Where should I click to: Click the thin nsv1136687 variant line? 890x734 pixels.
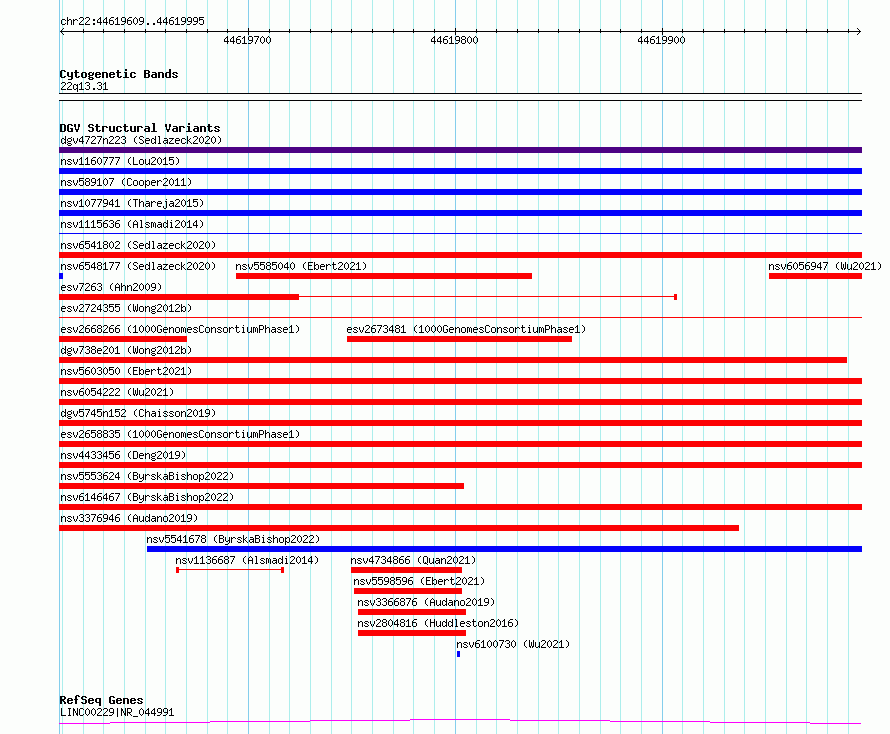(x=230, y=570)
